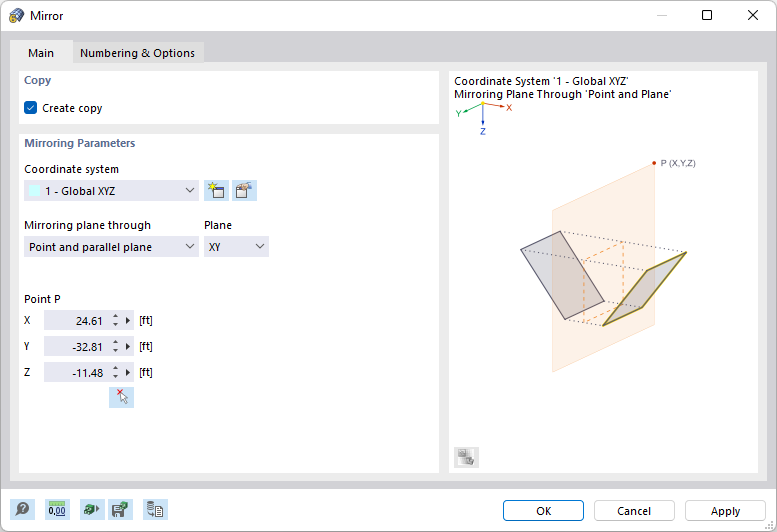Open the Z value arrow menu
Image resolution: width=777 pixels, height=532 pixels.
point(128,372)
